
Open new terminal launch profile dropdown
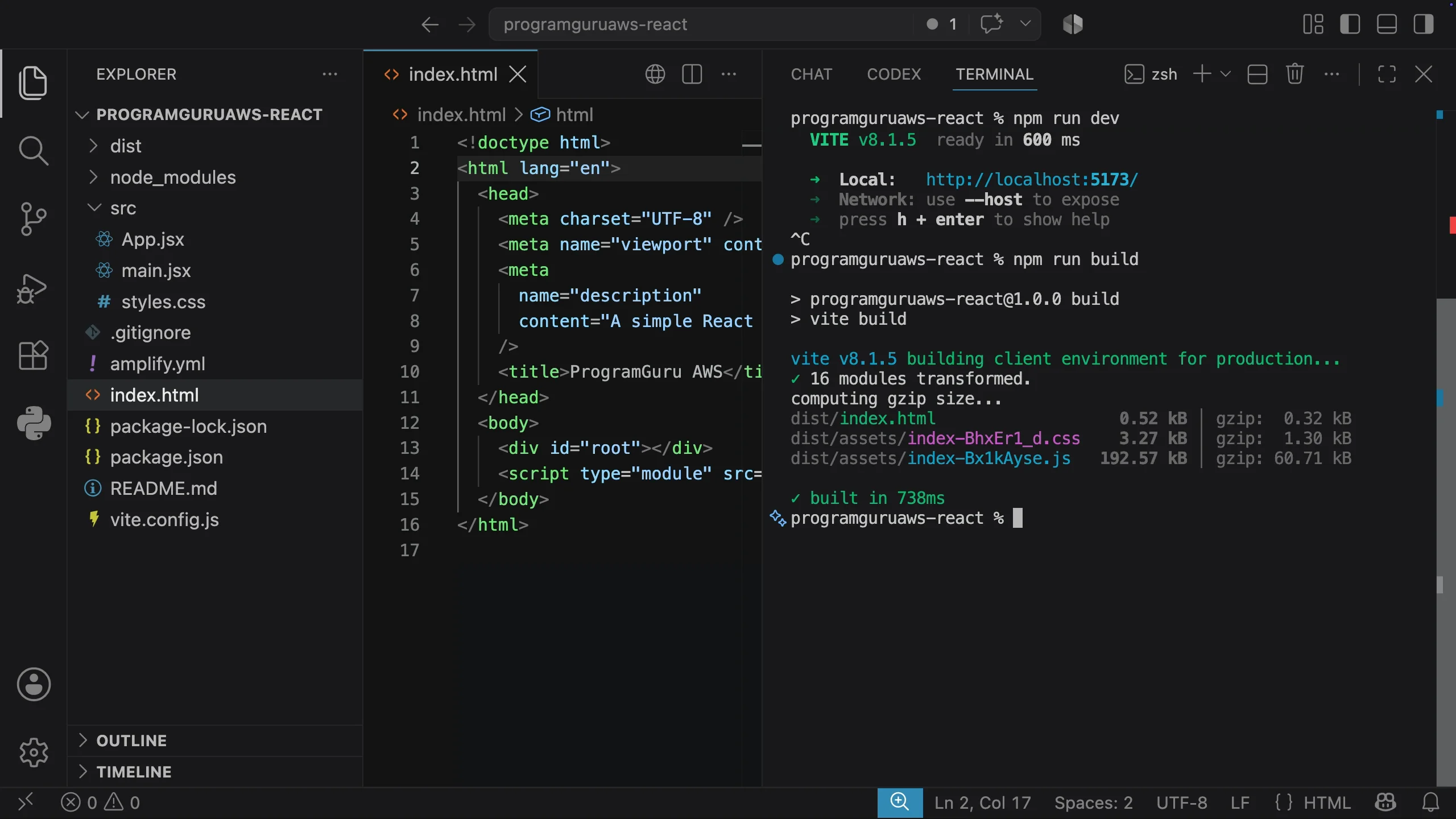1226,74
